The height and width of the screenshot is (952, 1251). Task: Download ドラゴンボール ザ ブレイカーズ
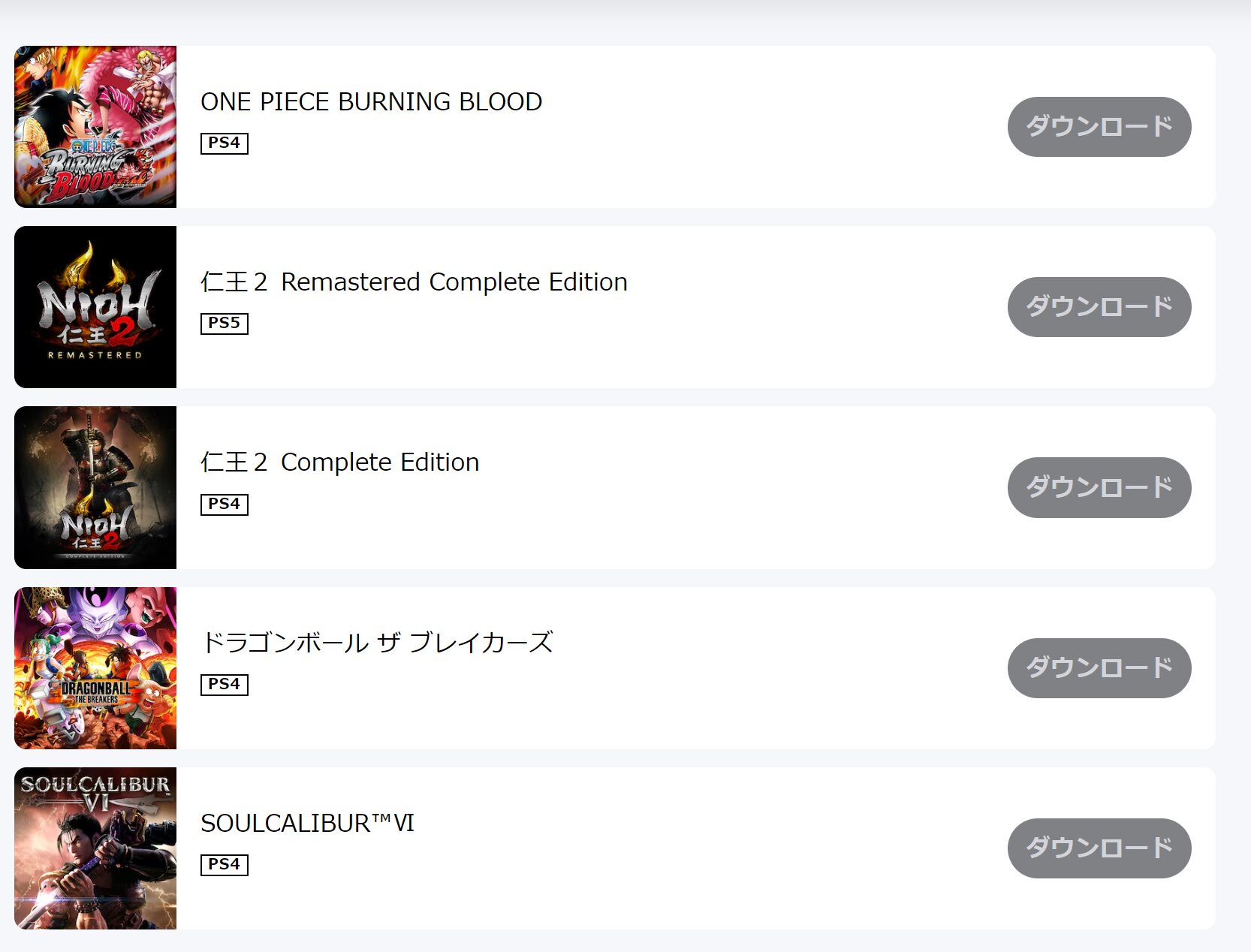1099,668
